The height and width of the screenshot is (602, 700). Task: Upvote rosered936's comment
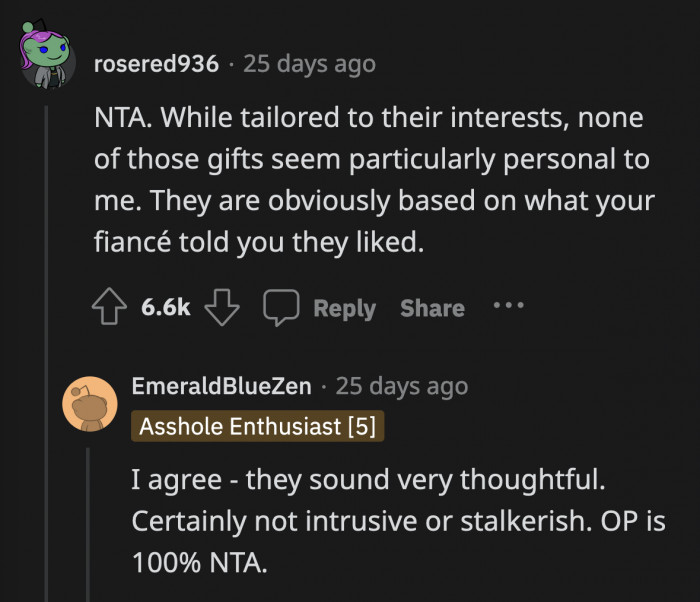click(x=110, y=307)
